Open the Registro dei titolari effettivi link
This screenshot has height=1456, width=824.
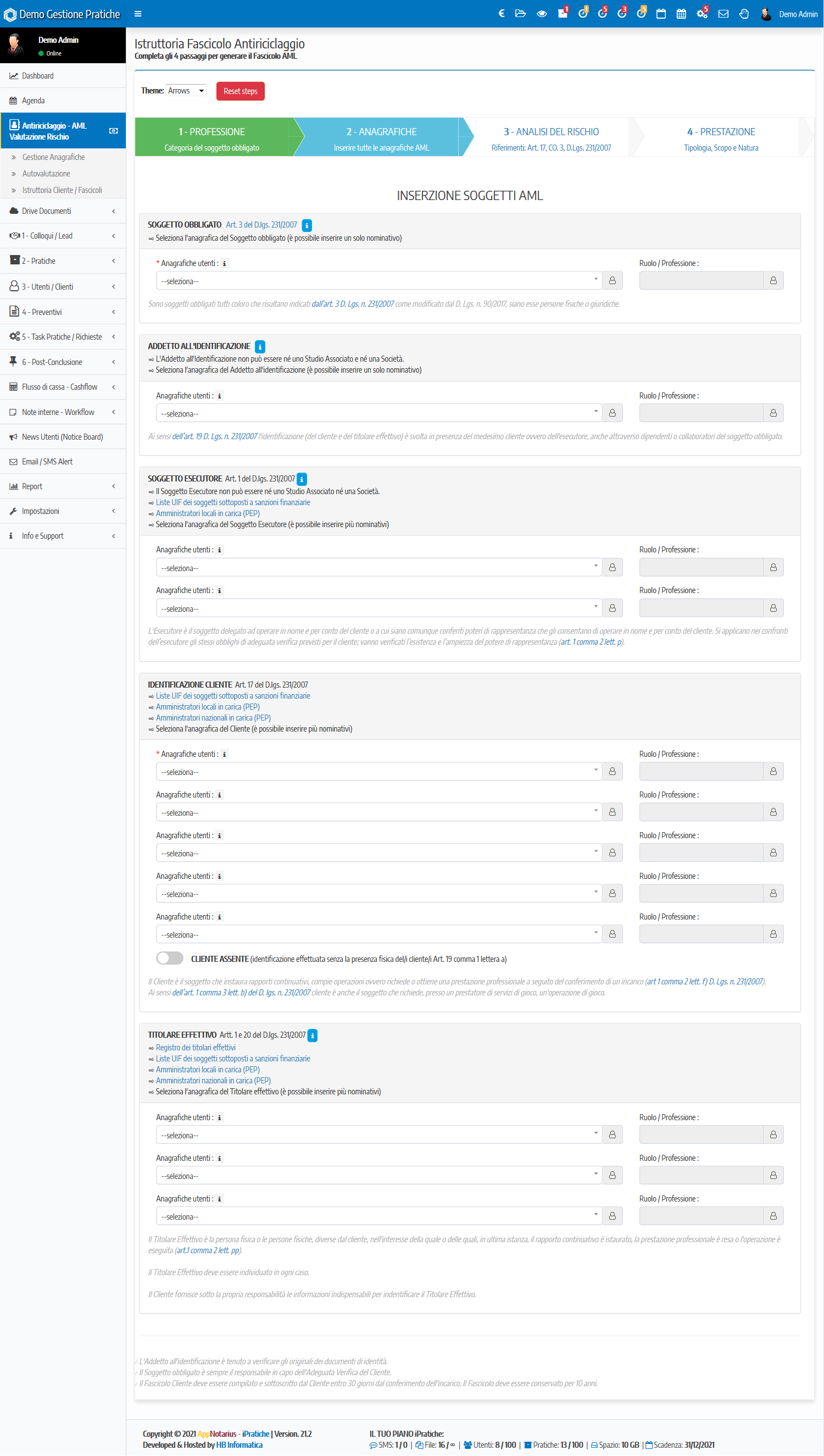pos(195,1047)
